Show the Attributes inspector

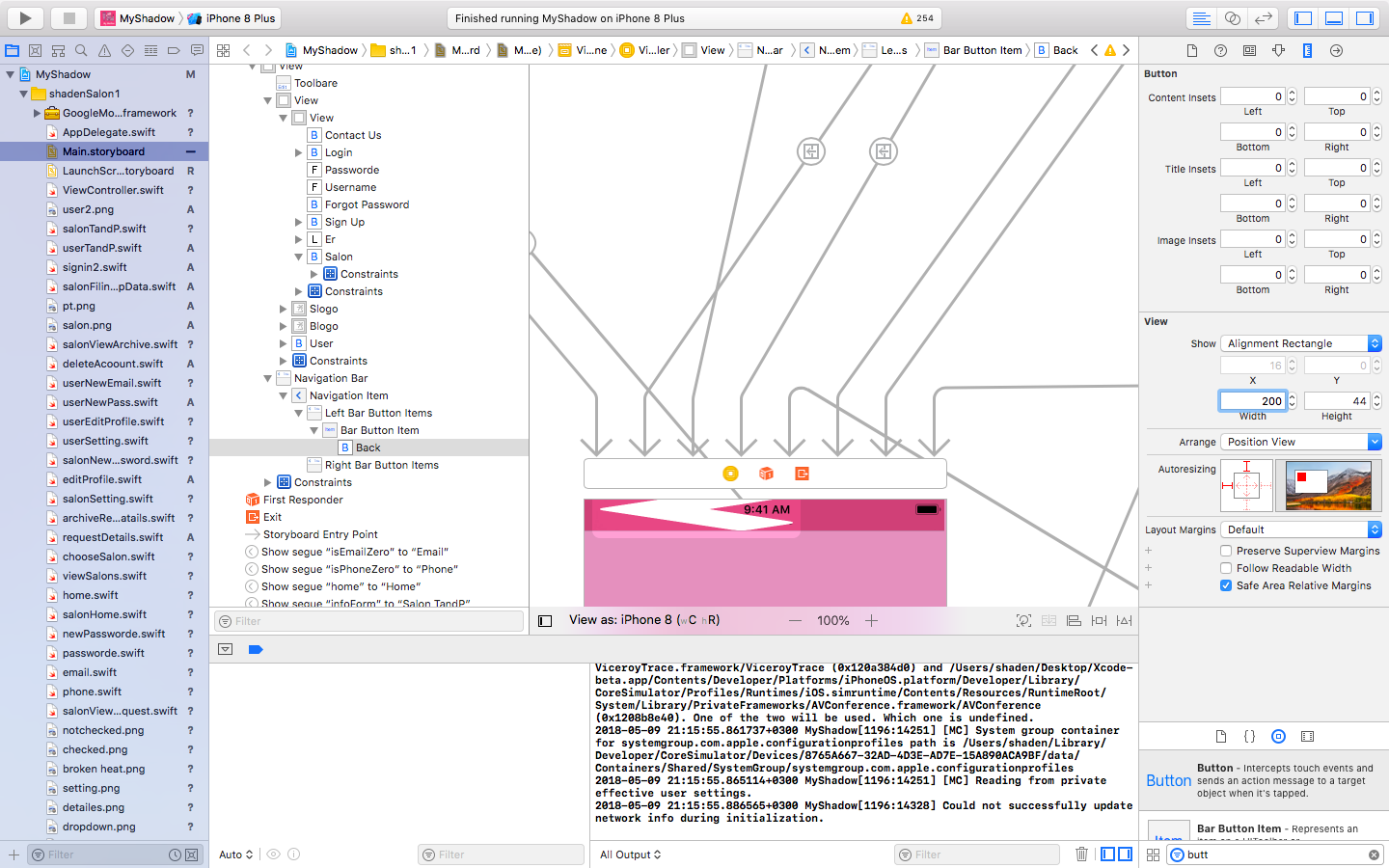tap(1279, 50)
